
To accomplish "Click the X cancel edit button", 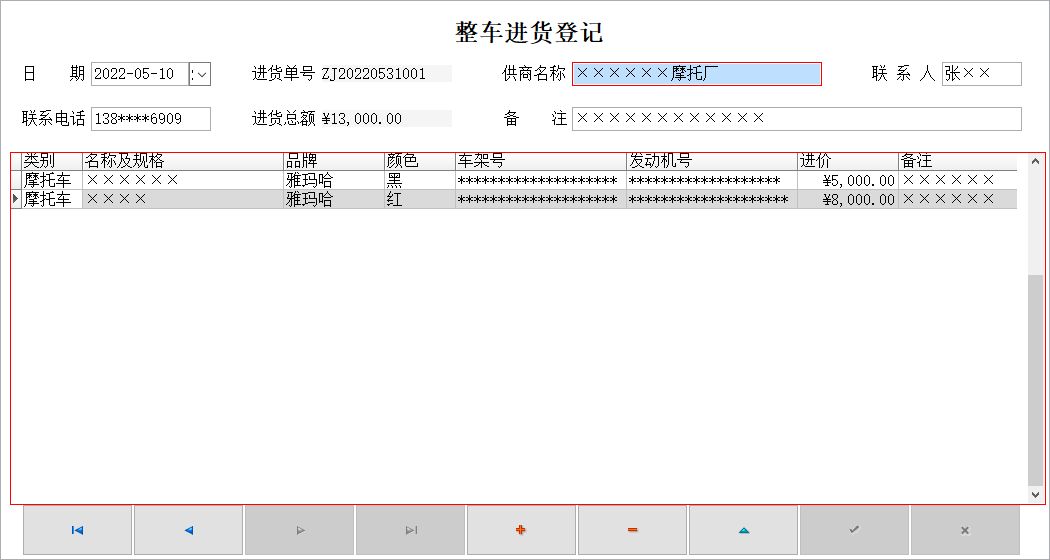I will [x=965, y=530].
